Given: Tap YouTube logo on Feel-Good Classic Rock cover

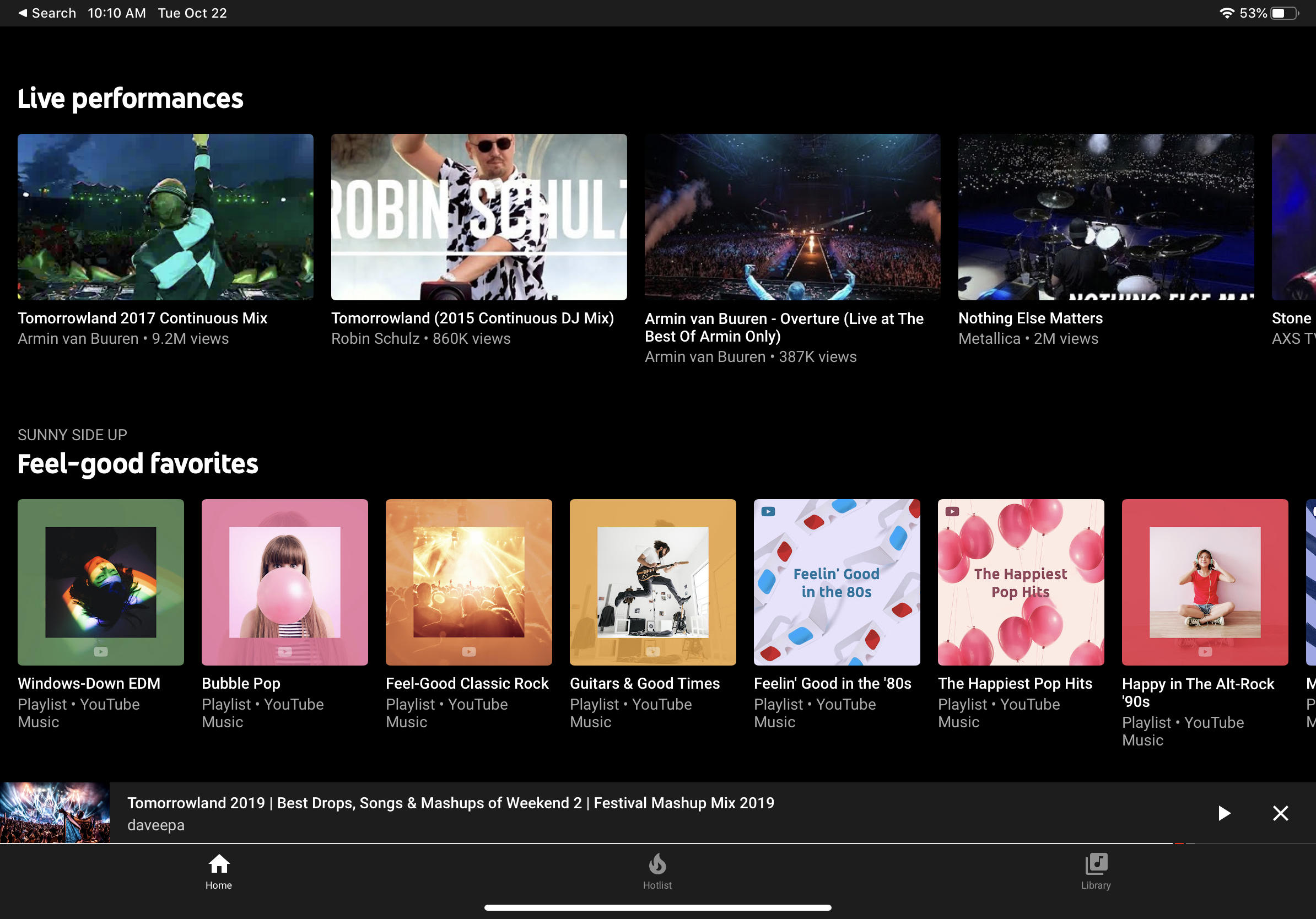Looking at the screenshot, I should point(469,651).
